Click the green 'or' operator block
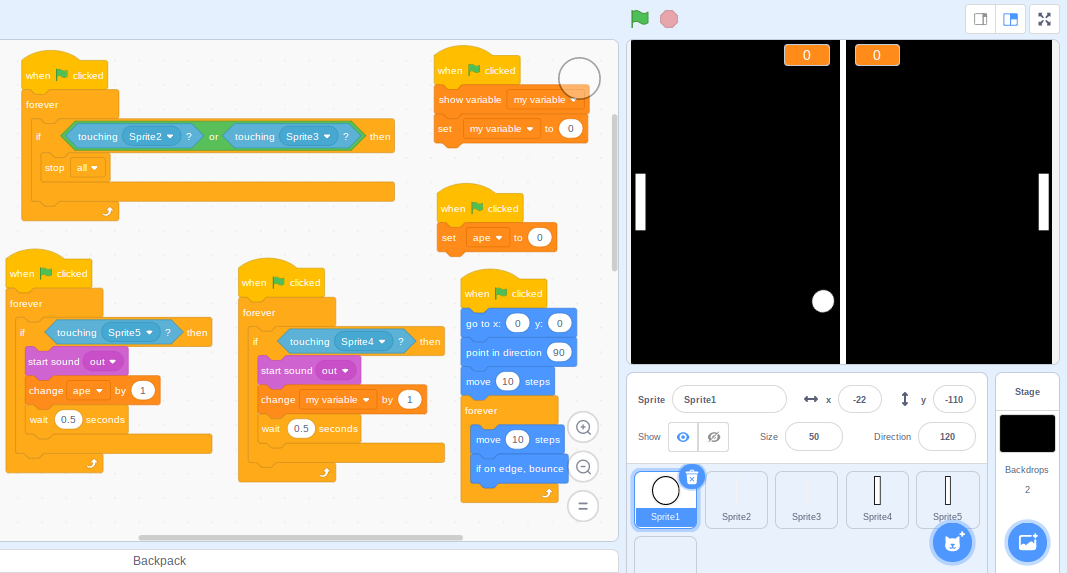Viewport: 1067px width, 573px height. tap(214, 137)
